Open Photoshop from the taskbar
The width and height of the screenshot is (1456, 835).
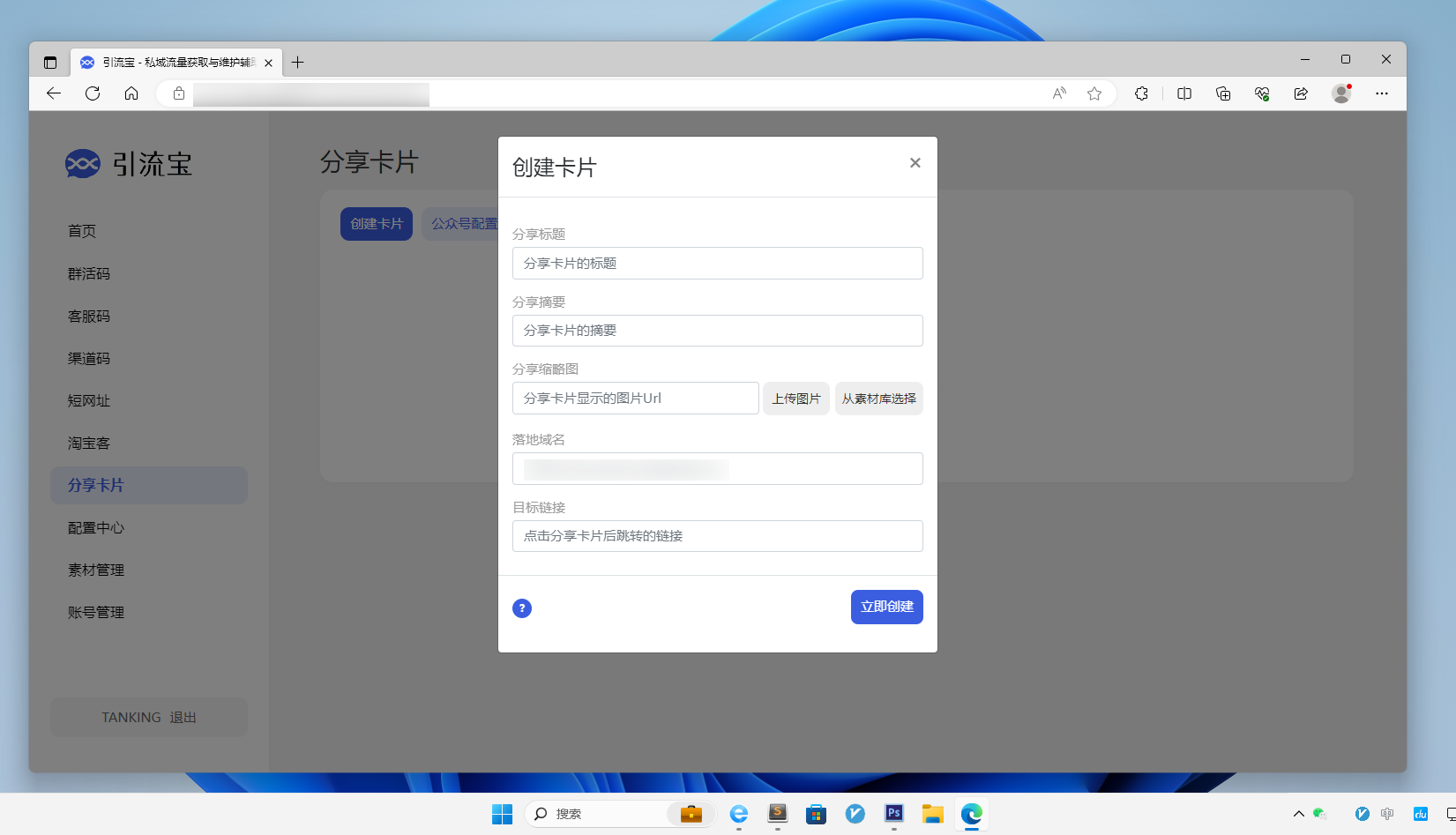pyautogui.click(x=893, y=814)
